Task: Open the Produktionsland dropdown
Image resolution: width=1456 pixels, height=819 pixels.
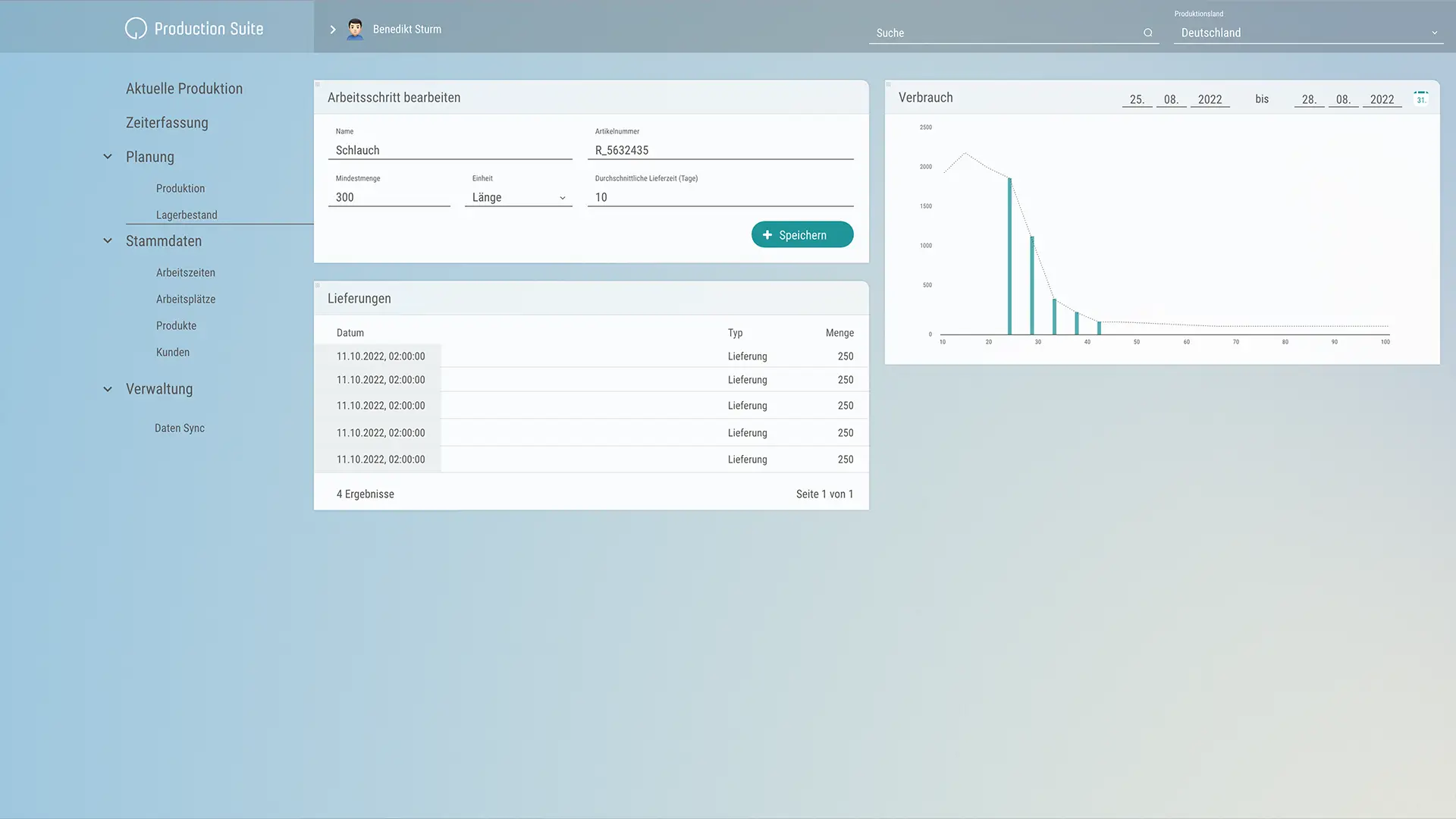Action: [x=1308, y=33]
